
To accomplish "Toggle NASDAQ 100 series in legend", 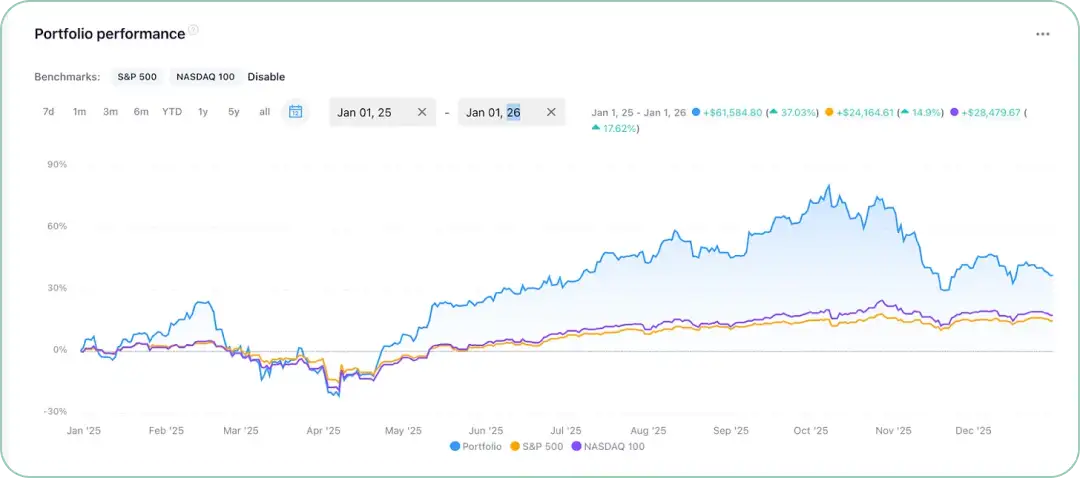I will (x=607, y=446).
